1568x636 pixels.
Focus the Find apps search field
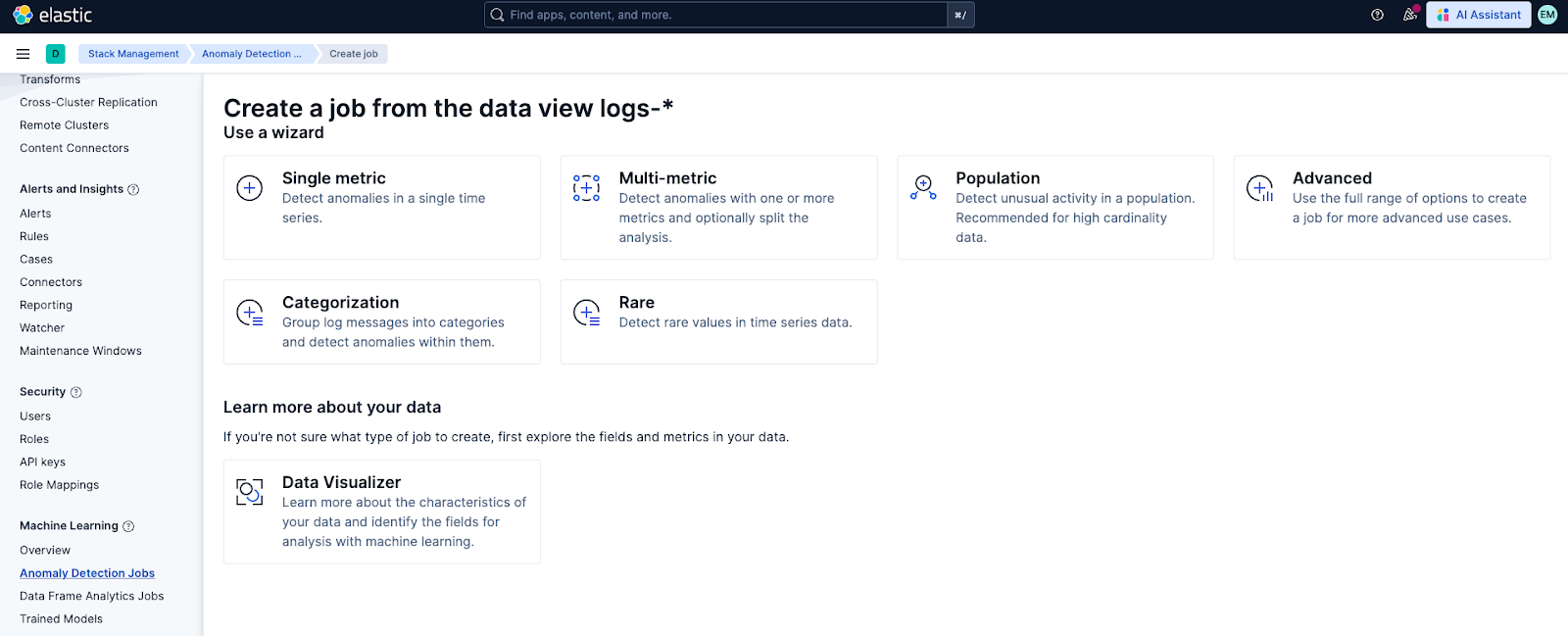point(715,15)
